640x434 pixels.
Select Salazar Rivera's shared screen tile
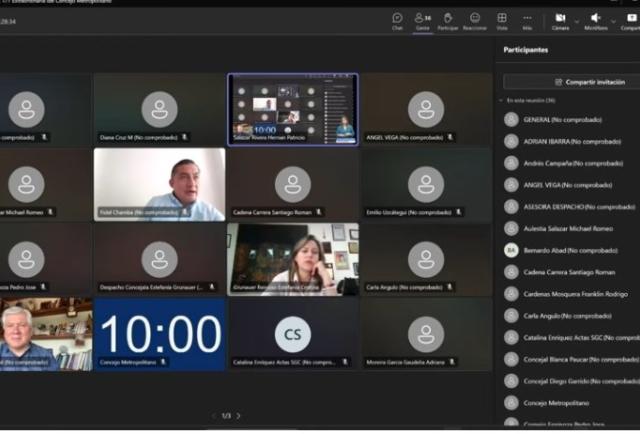292,109
